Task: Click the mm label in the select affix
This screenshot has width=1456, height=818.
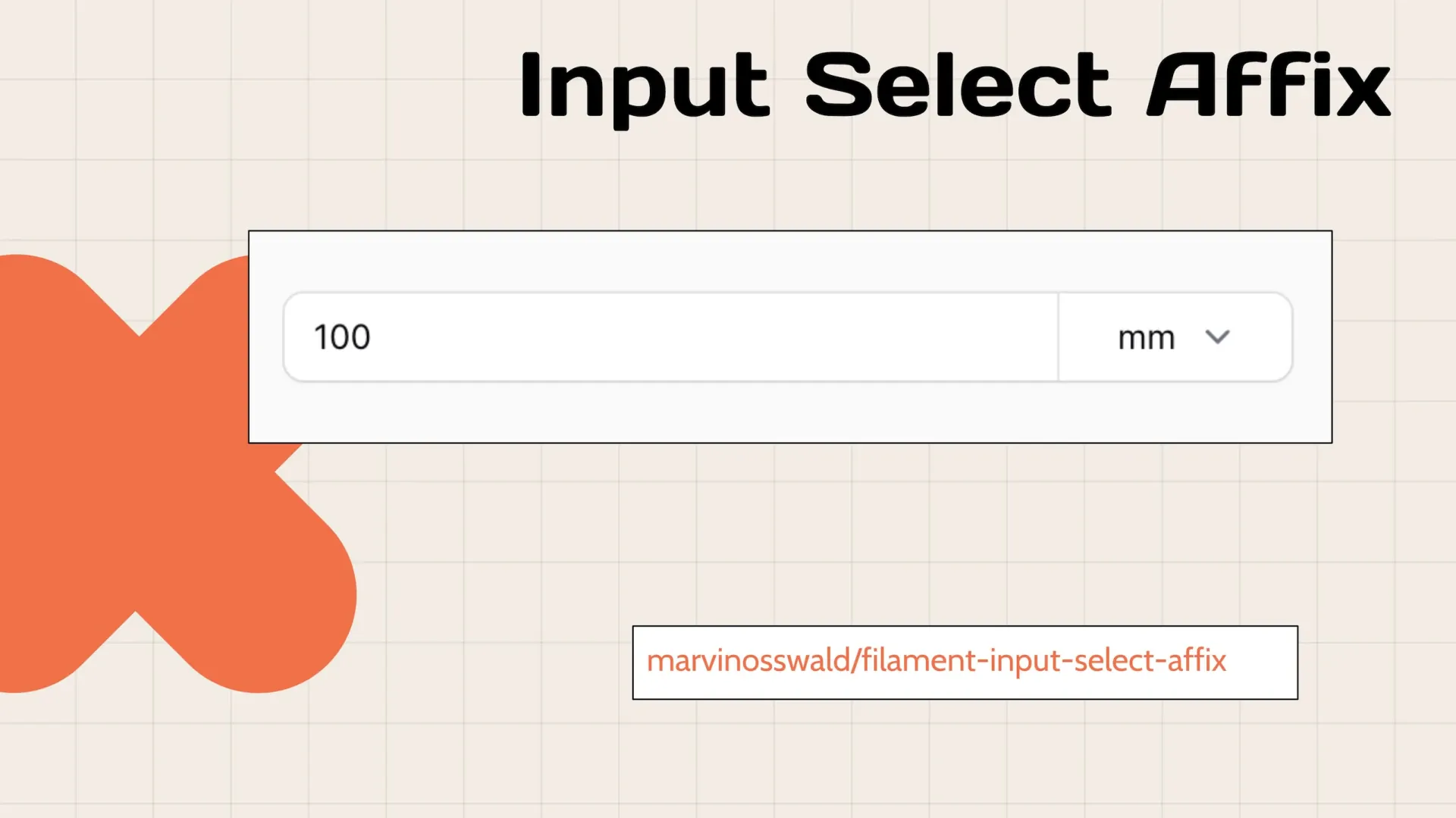Action: pos(1146,338)
